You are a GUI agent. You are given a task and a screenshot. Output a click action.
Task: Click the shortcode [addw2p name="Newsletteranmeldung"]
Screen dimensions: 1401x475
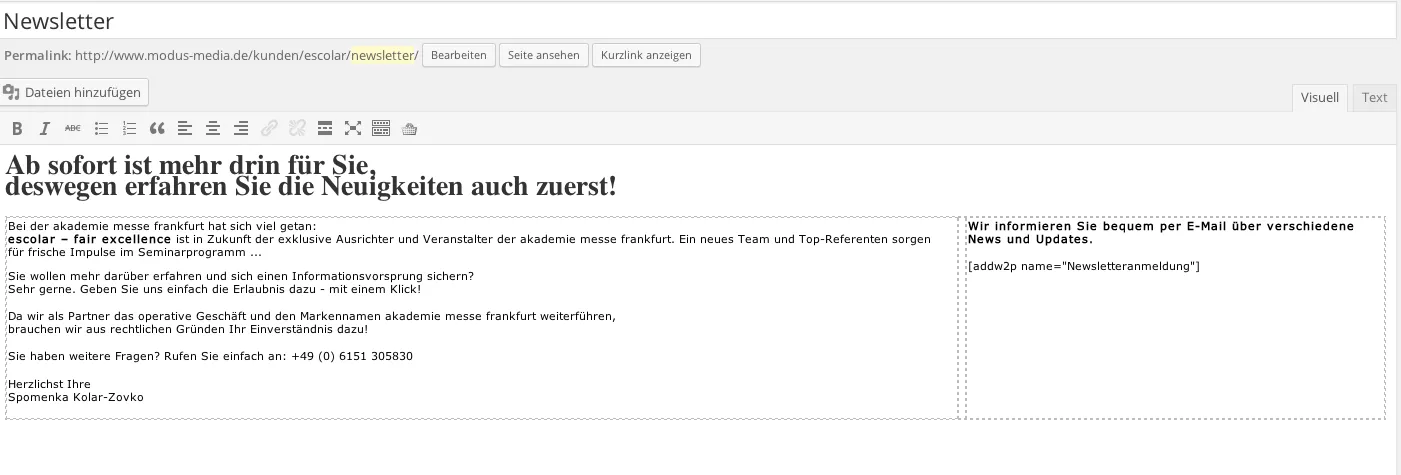(x=1084, y=266)
